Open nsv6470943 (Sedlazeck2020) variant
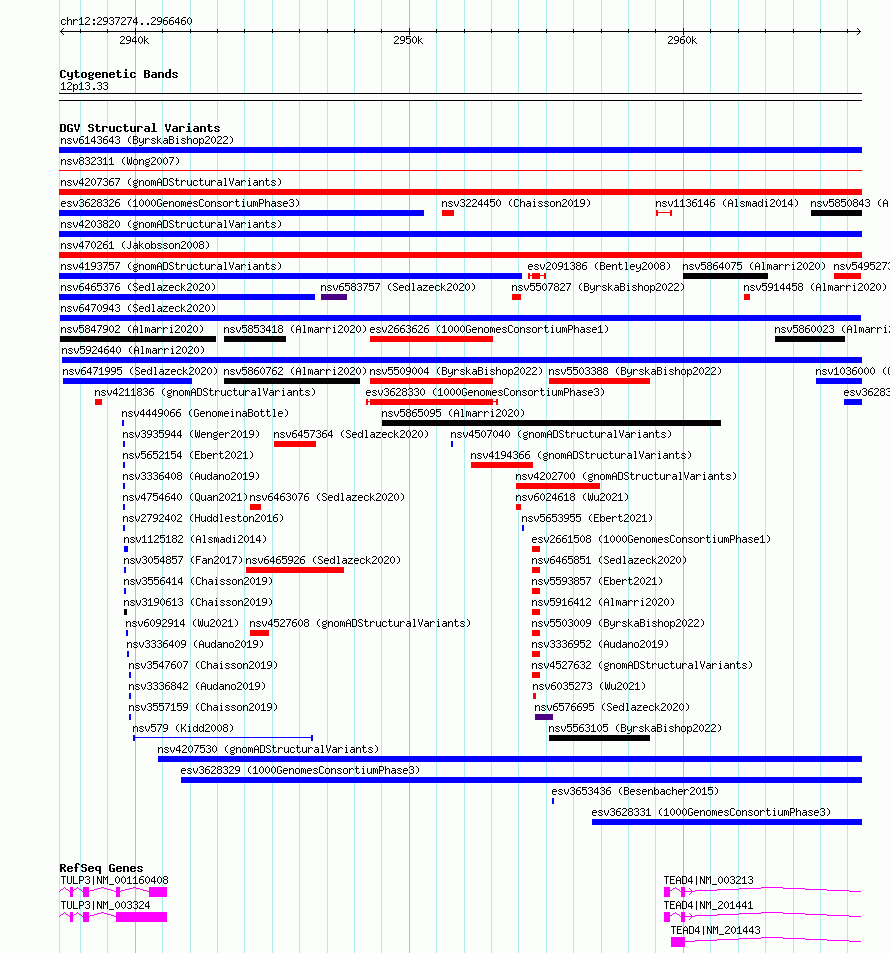The height and width of the screenshot is (953, 890). coord(138,308)
